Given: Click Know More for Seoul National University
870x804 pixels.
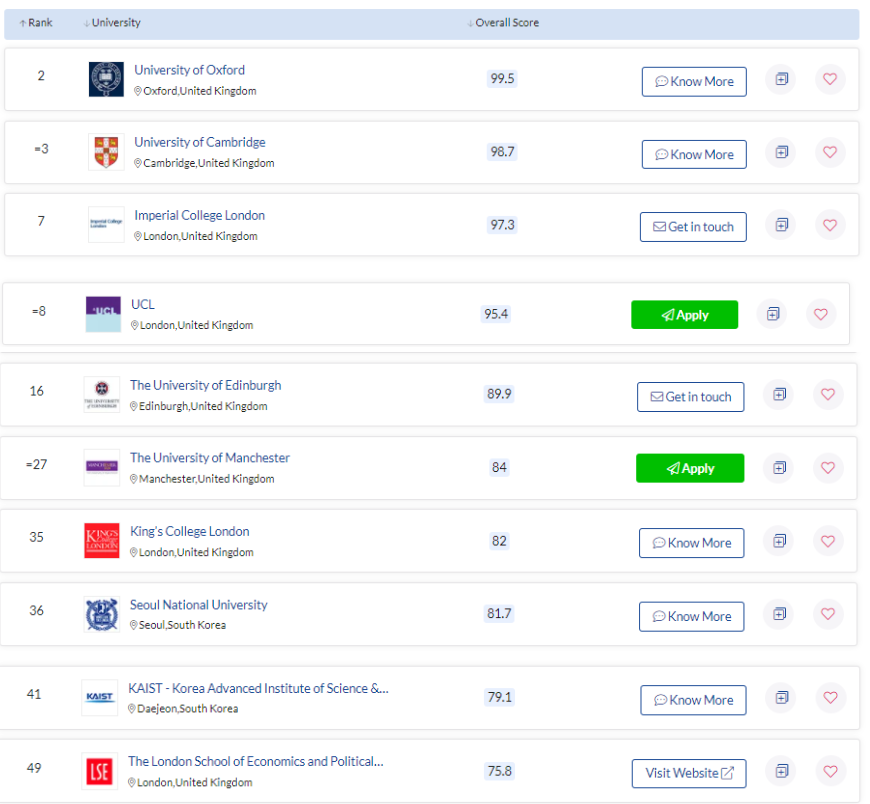Looking at the screenshot, I should [x=691, y=616].
